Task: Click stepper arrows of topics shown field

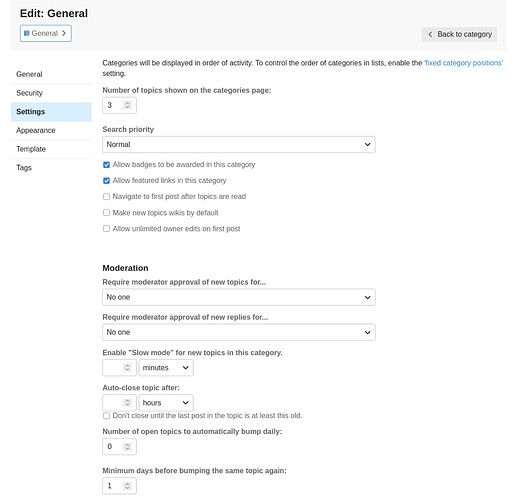Action: pyautogui.click(x=127, y=105)
